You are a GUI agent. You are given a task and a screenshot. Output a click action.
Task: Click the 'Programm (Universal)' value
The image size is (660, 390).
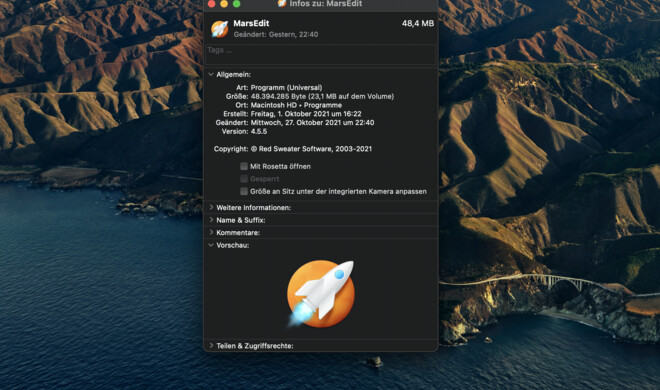click(x=286, y=88)
